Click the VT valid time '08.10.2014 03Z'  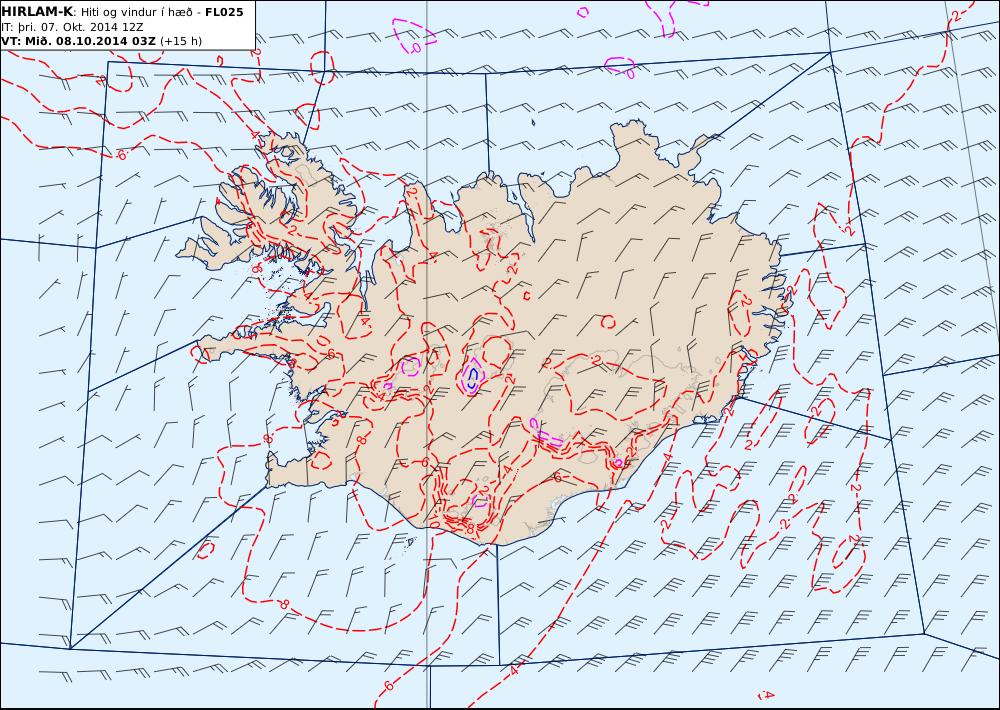(x=106, y=41)
